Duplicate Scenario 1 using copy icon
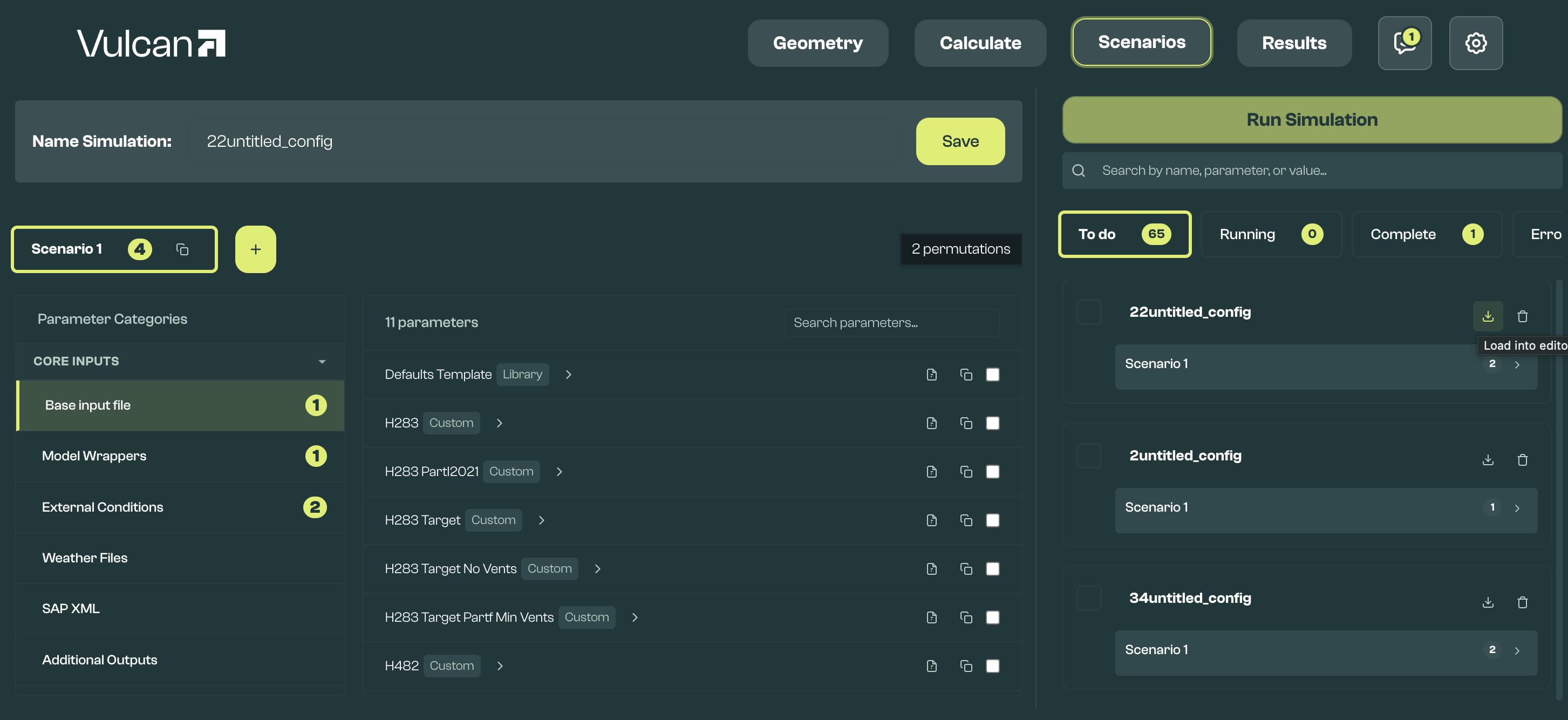 (x=182, y=249)
